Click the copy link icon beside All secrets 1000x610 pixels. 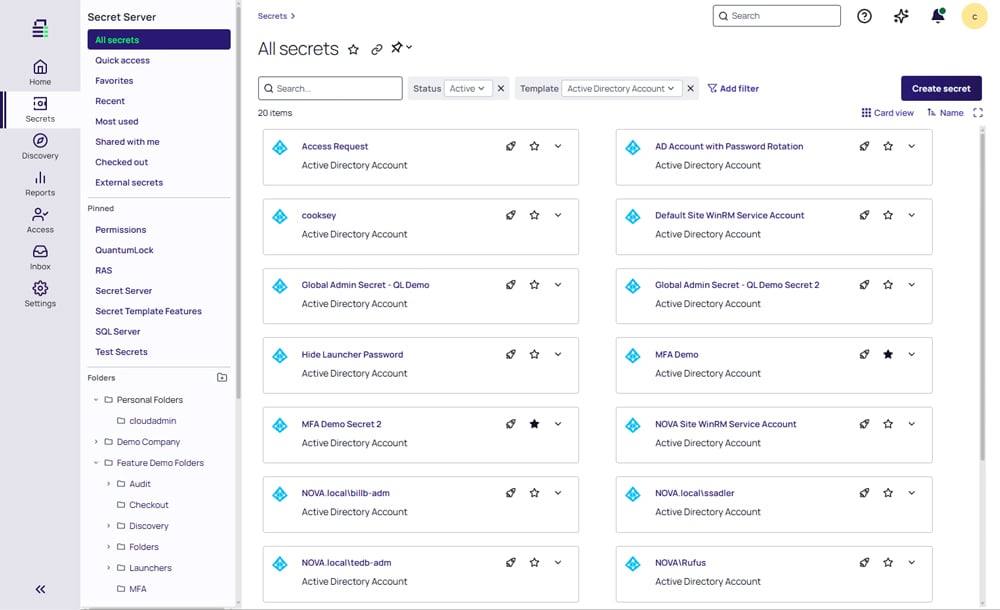(376, 48)
